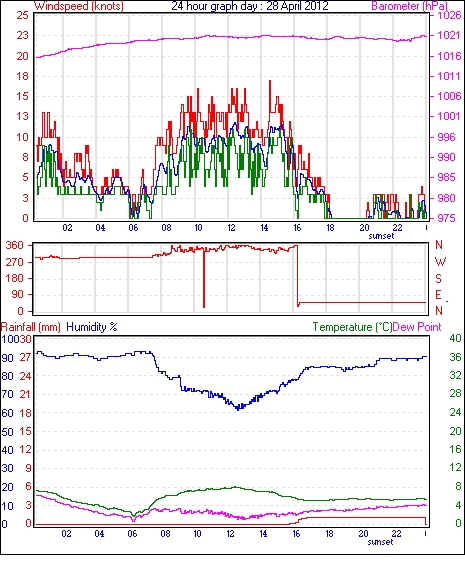The height and width of the screenshot is (563, 465).
Task: Click the S compass letter on direction graph
Action: click(x=438, y=278)
